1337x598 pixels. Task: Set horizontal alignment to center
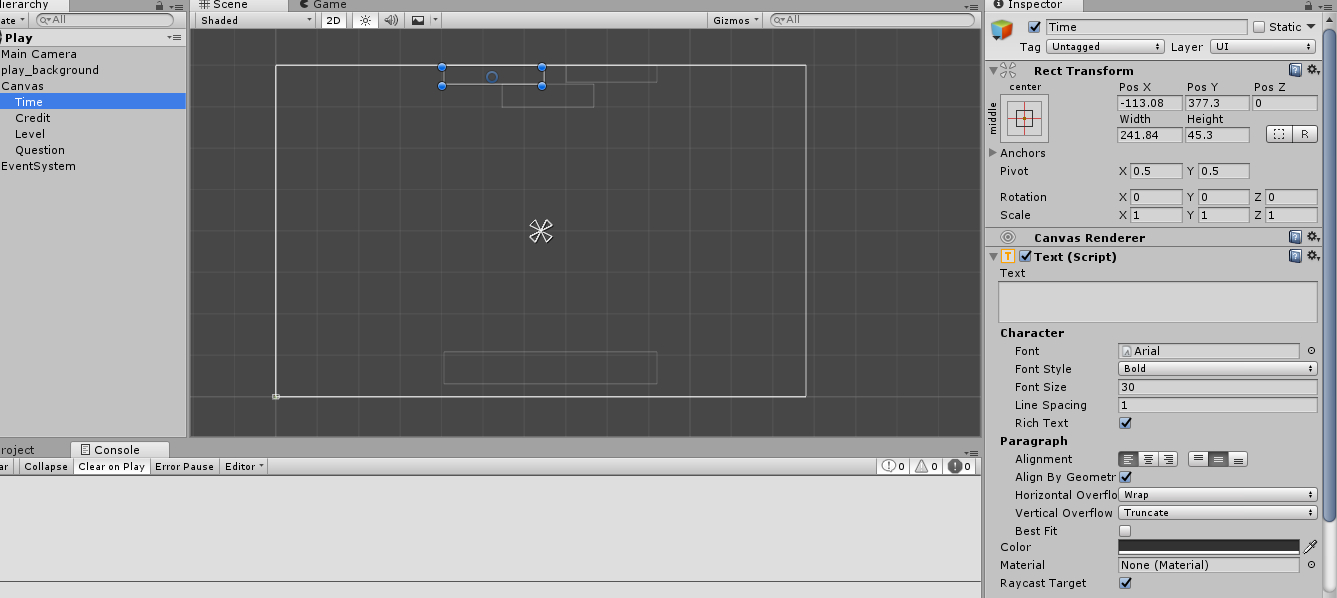[x=1148, y=459]
